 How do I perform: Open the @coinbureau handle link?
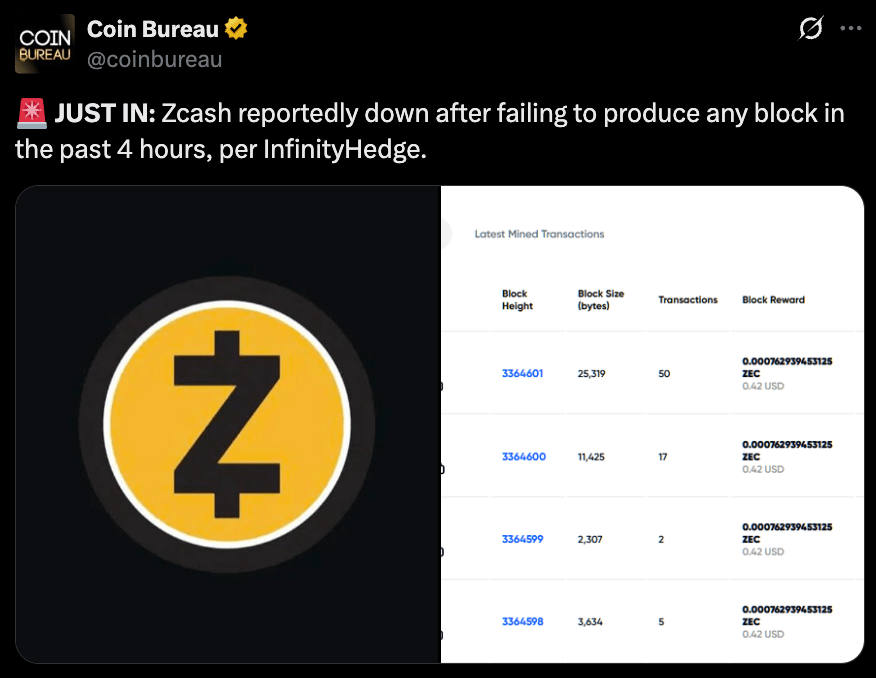[155, 59]
